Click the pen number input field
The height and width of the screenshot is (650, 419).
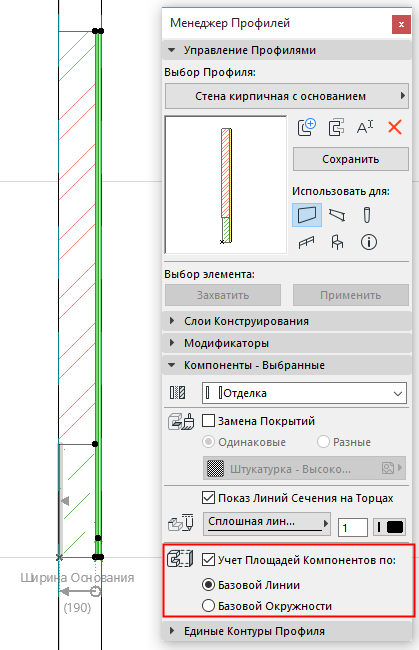352,527
